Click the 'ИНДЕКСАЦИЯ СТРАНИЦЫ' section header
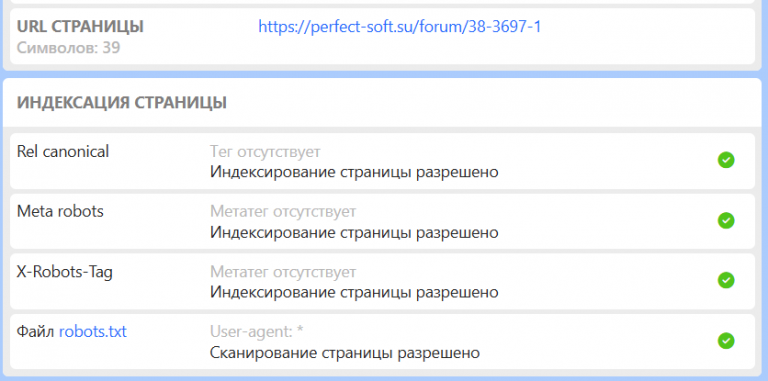Screen dimensions: 768x381 pyautogui.click(x=121, y=103)
